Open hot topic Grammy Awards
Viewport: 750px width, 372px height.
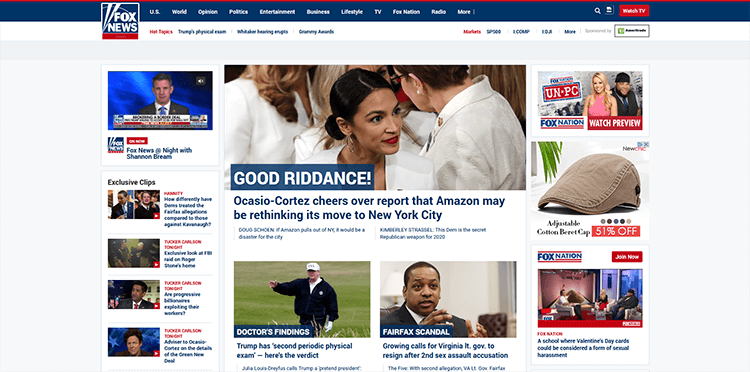tap(316, 32)
